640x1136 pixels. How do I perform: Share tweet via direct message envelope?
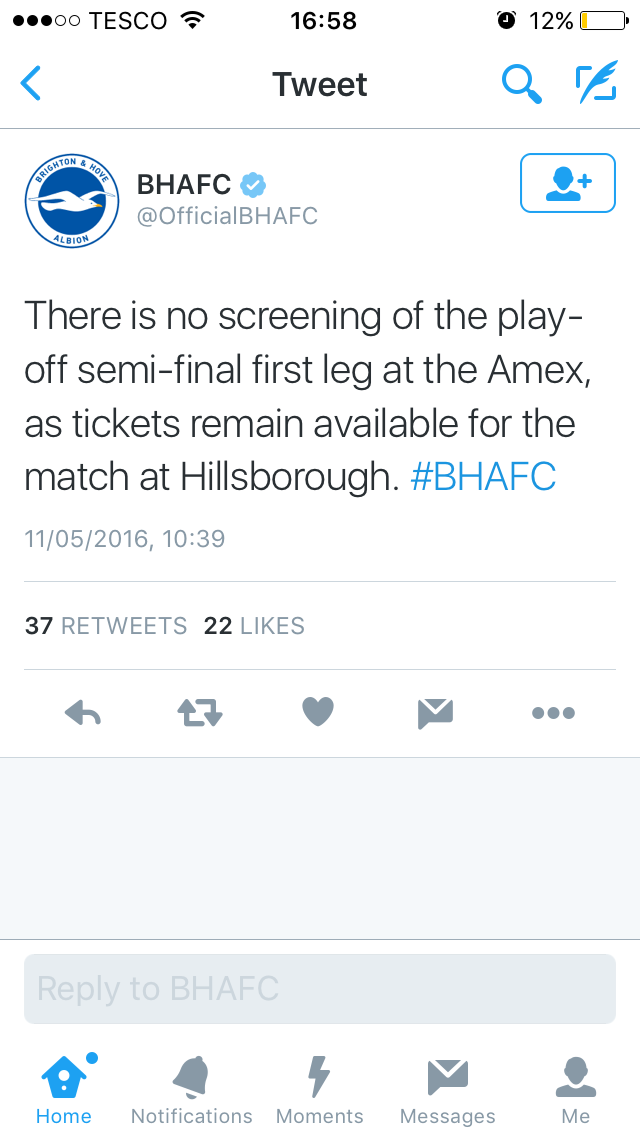(435, 713)
